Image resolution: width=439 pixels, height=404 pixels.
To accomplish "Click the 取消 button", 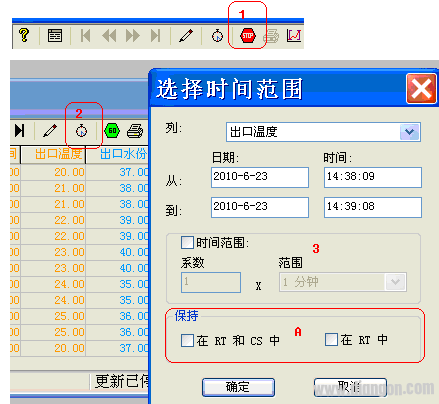I will (350, 387).
